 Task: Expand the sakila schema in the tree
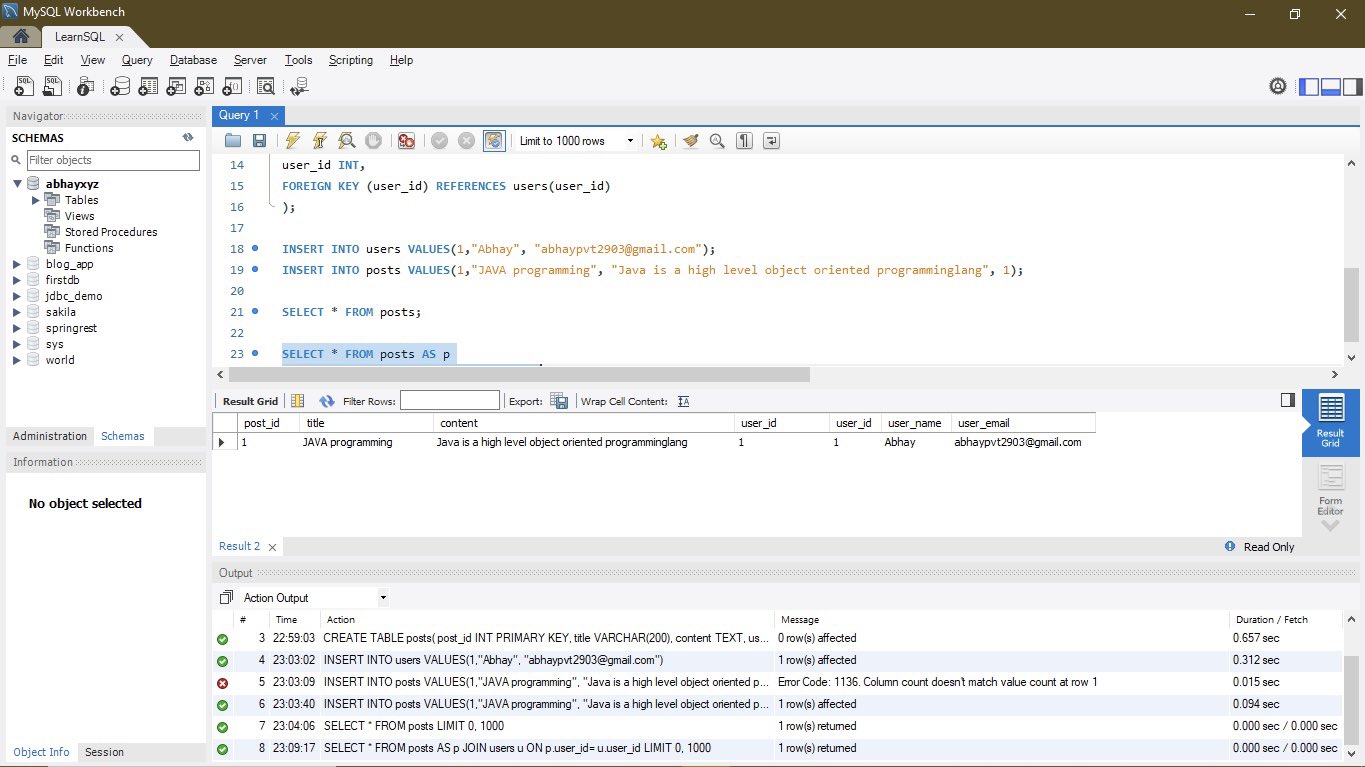17,312
